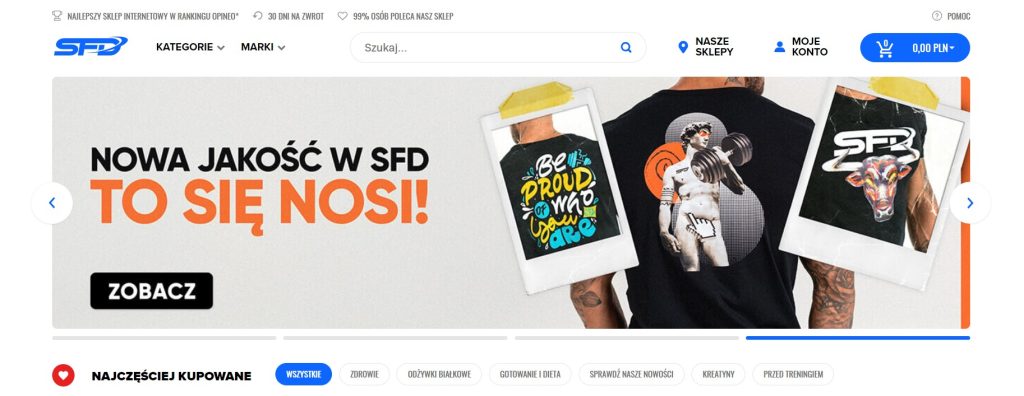Click the SFD logo in the header

pos(90,46)
